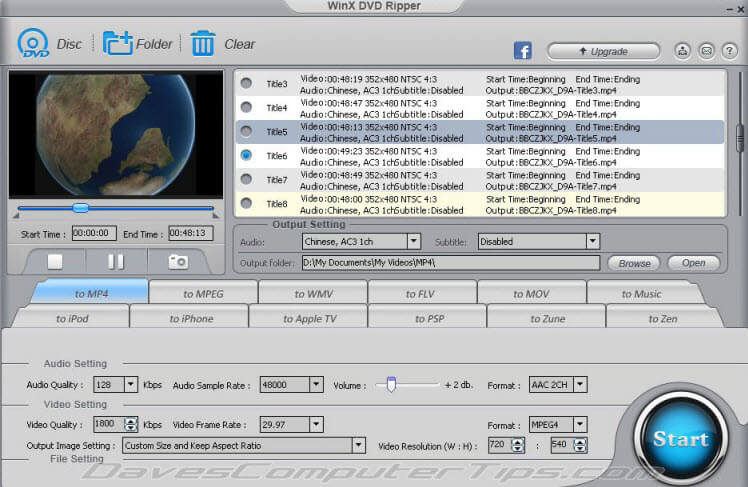Pause the preview video
This screenshot has width=748, height=487.
tap(115, 261)
